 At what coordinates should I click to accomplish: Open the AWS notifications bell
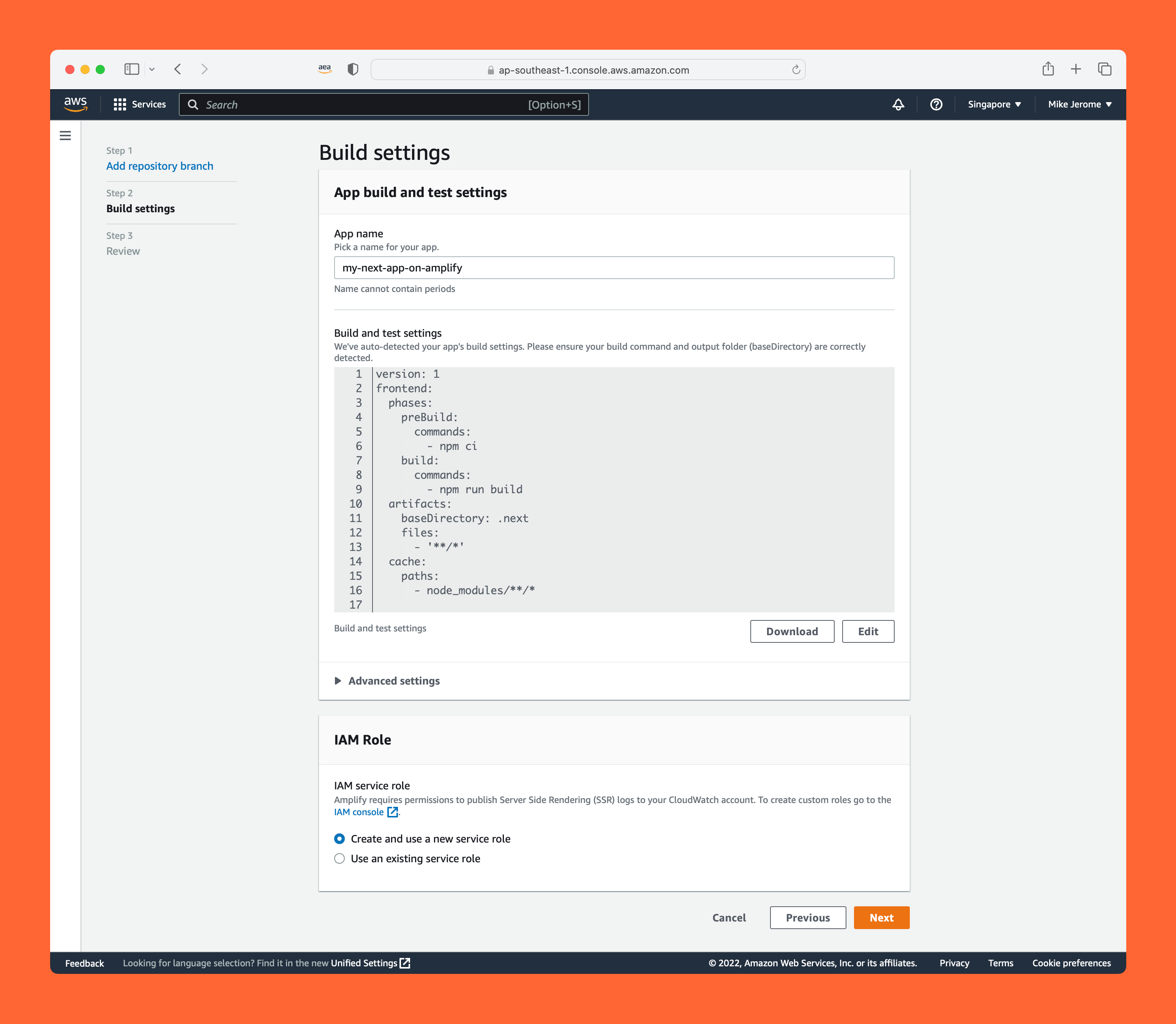898,104
